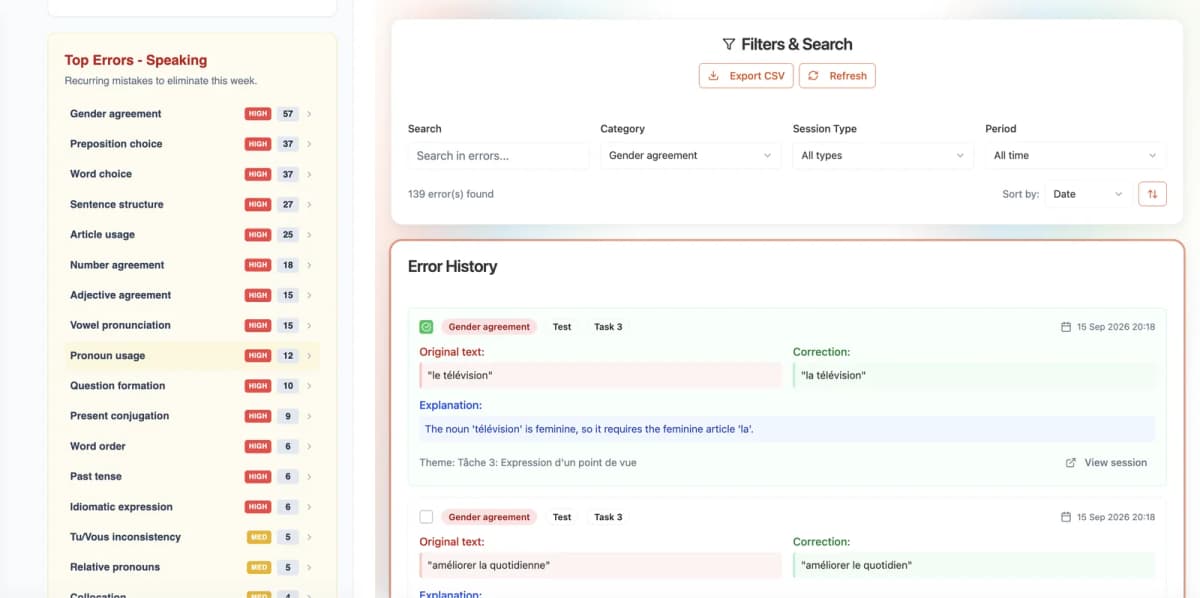Click the HIGH badge on Word choice row
Screen dimensions: 1200x598
point(258,174)
